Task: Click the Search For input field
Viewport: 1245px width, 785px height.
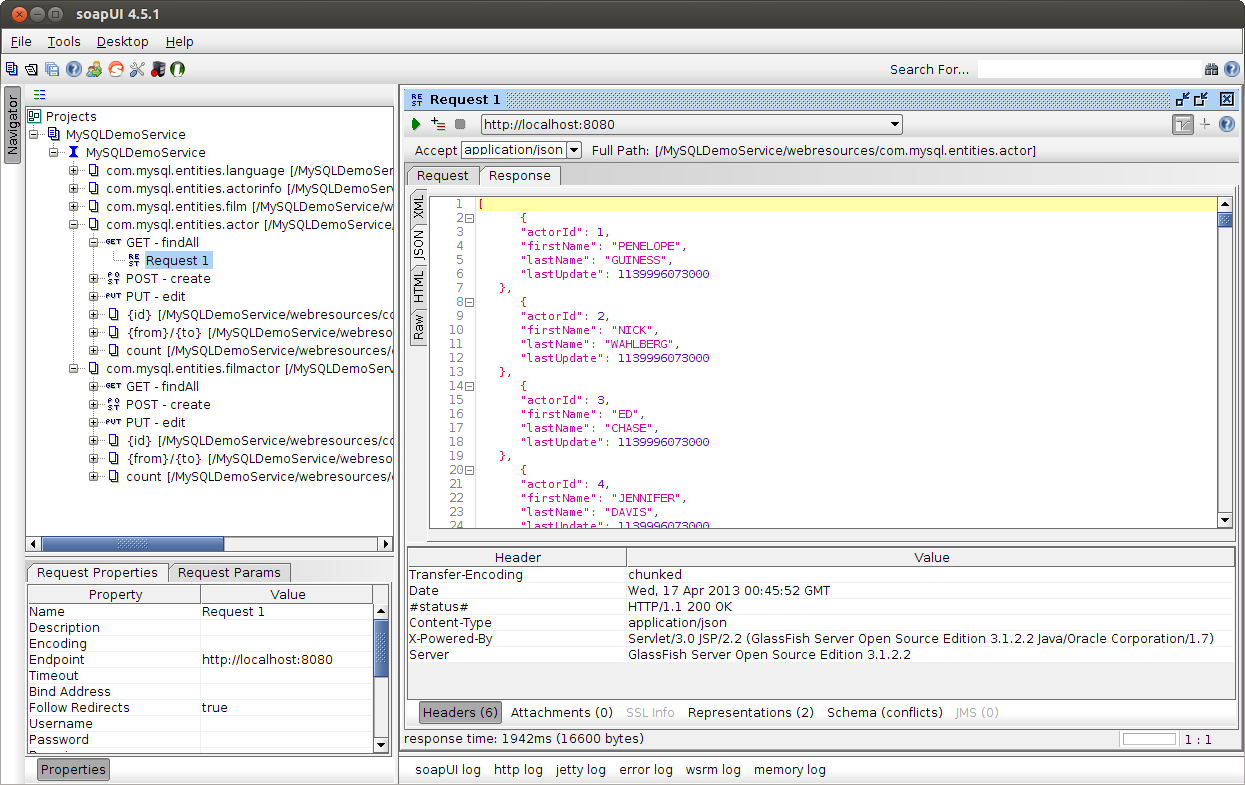Action: point(1088,69)
